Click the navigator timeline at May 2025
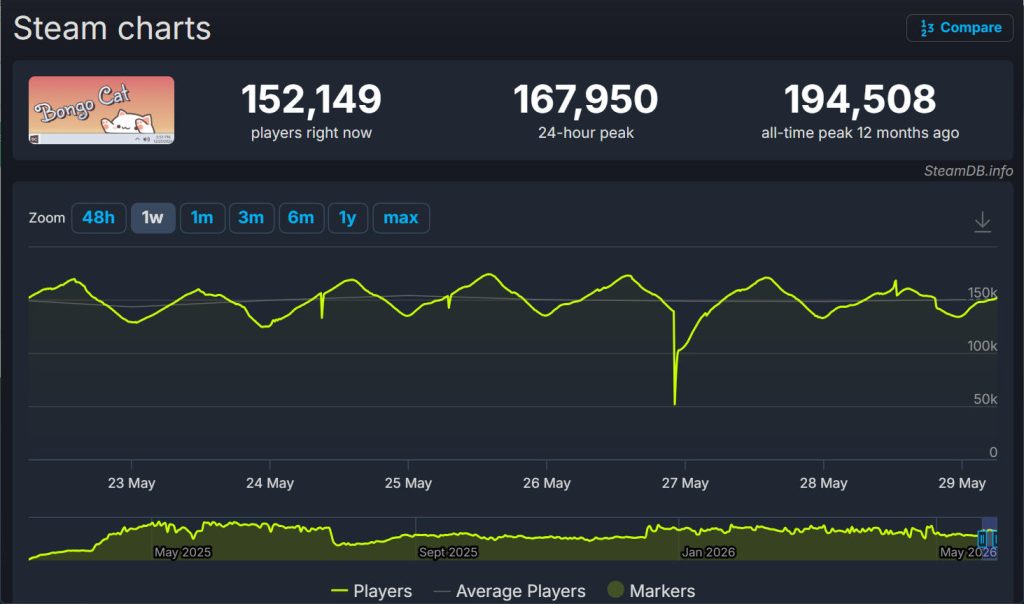Screen dimensions: 1024x604 coord(183,552)
